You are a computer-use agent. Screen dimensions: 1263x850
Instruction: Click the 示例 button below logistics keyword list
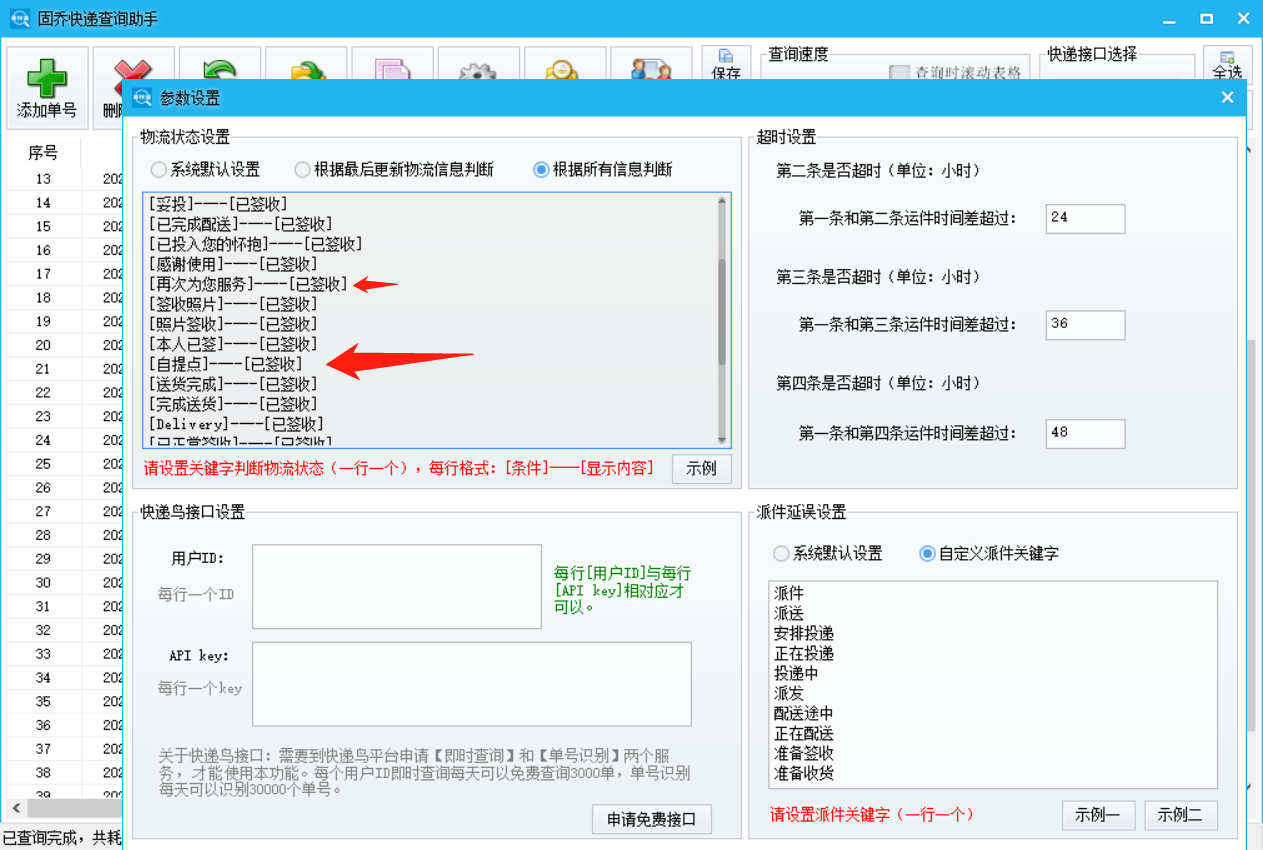(701, 469)
